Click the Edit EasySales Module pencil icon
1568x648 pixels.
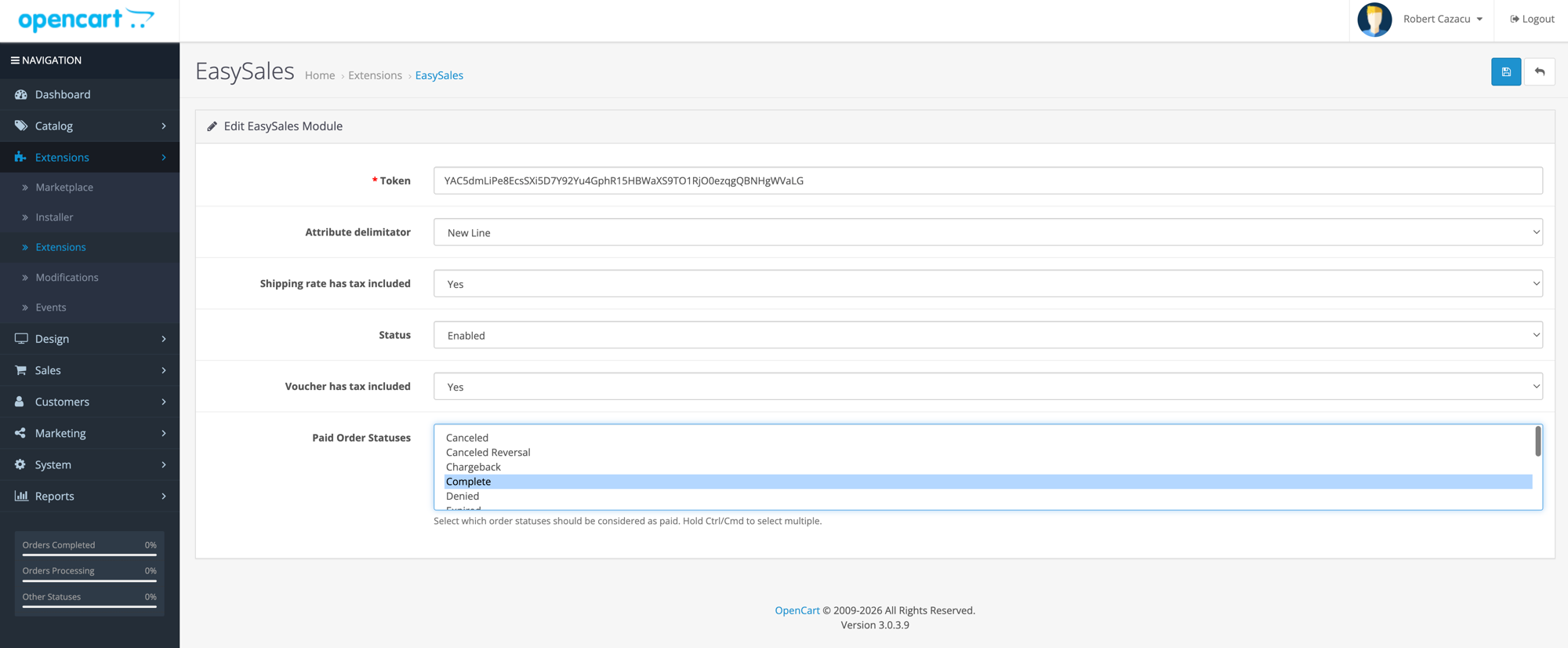tap(212, 126)
